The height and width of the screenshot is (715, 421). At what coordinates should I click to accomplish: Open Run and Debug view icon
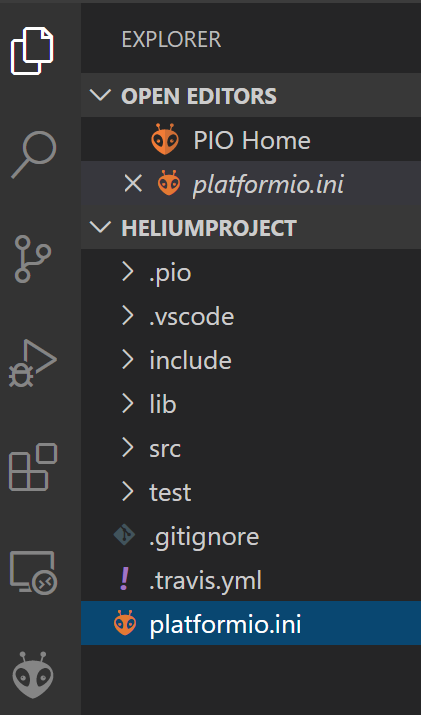32,363
